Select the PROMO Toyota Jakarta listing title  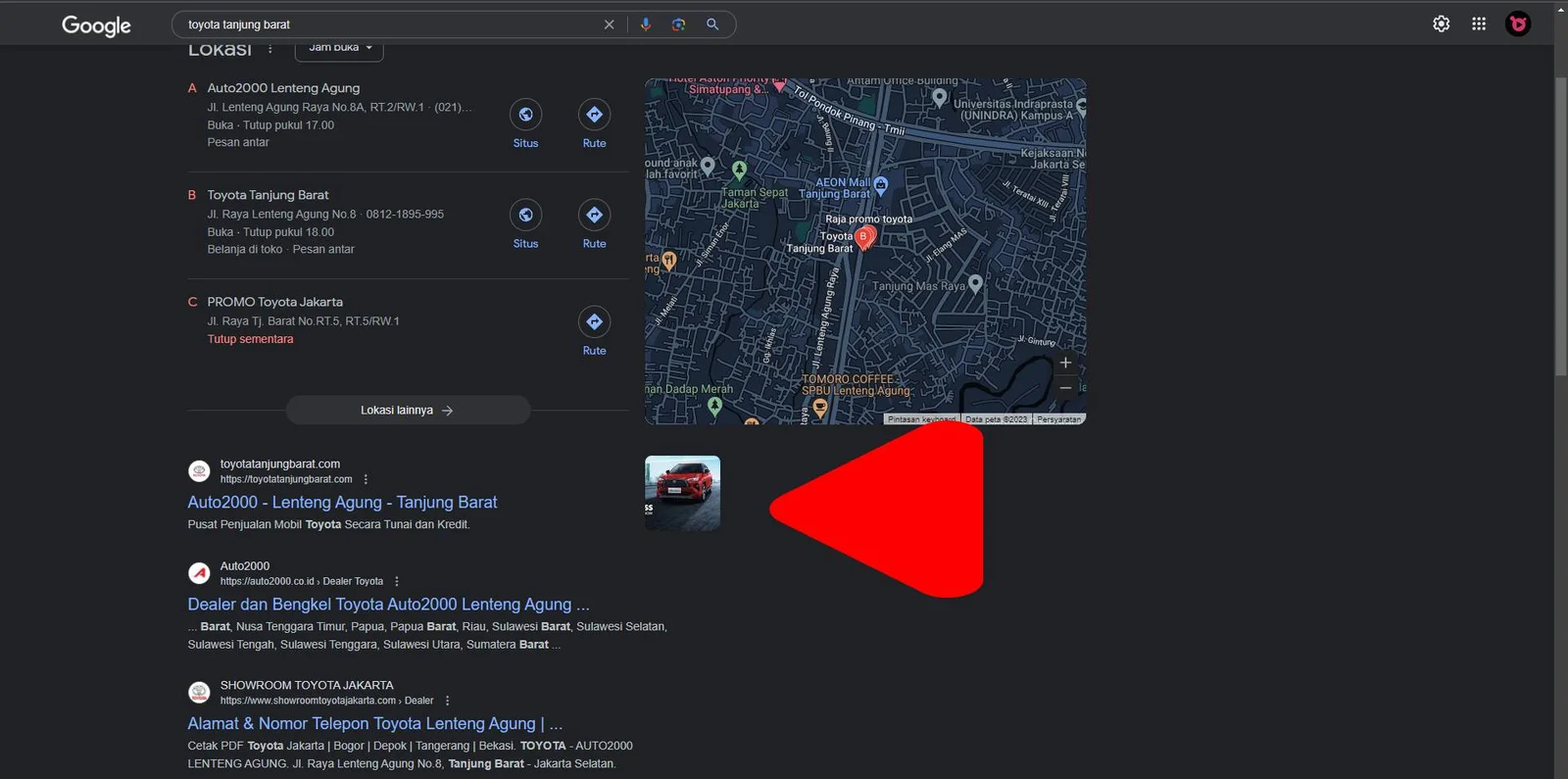[274, 302]
